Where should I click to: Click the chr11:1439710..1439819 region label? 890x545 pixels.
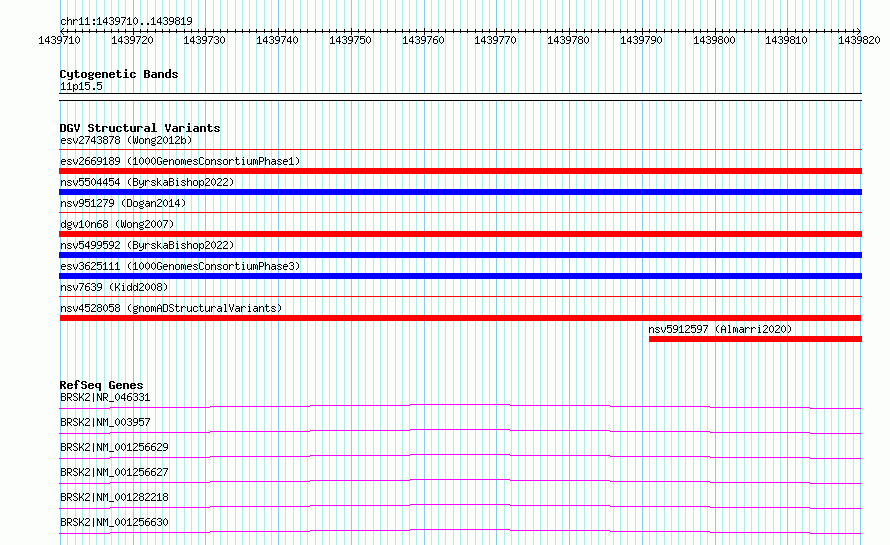(126, 21)
